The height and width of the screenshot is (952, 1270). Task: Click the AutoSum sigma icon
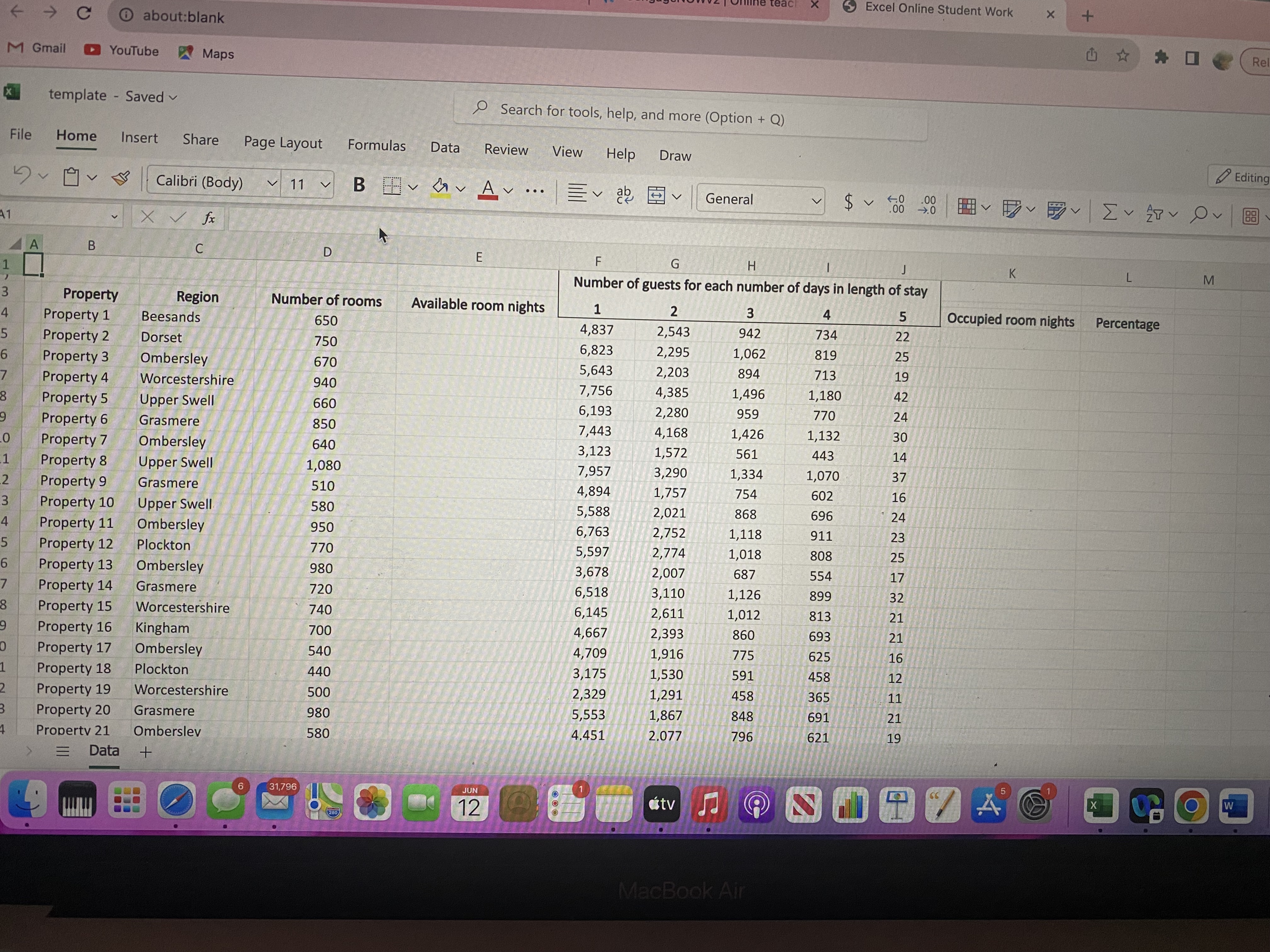point(1110,212)
